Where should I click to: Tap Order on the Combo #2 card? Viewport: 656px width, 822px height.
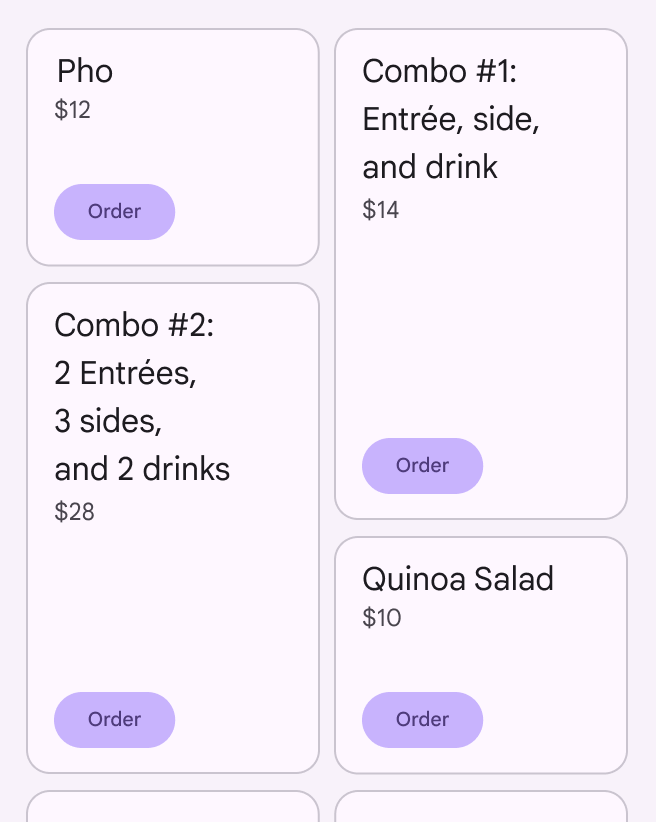coord(114,720)
